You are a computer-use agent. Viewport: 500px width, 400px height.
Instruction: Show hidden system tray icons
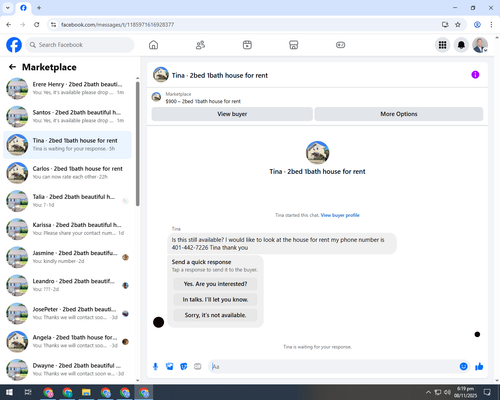428,392
